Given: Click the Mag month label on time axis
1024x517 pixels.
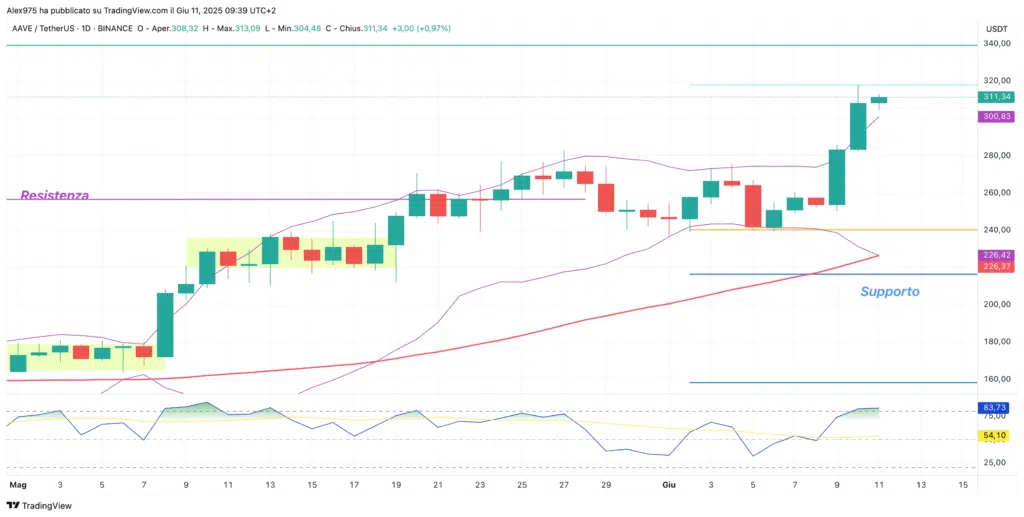Looking at the screenshot, I should click(17, 484).
